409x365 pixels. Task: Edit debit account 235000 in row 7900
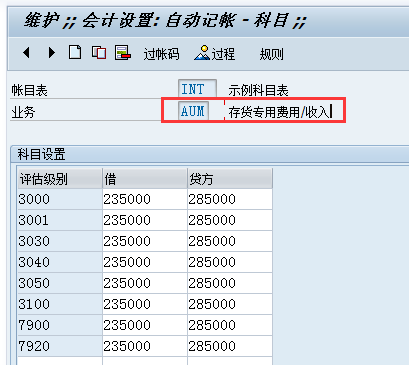[145, 325]
